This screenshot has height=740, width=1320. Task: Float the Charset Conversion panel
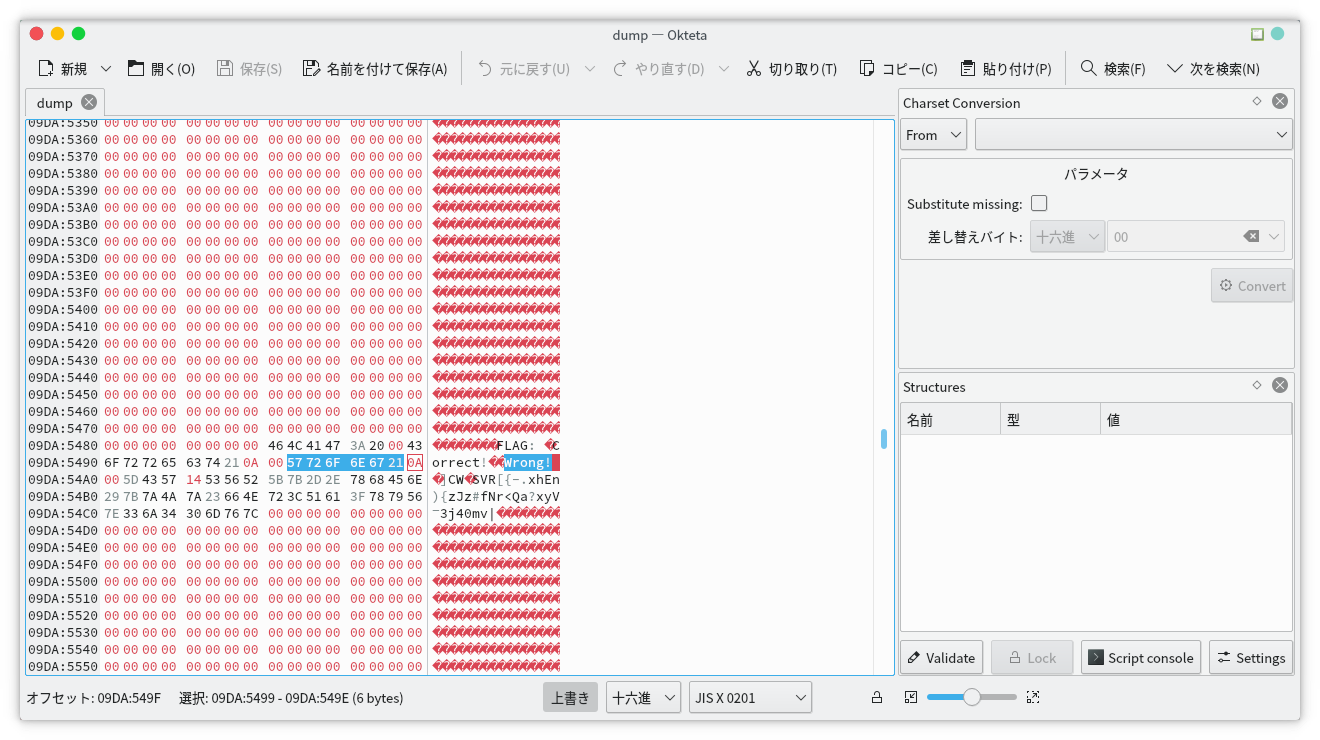[1257, 101]
